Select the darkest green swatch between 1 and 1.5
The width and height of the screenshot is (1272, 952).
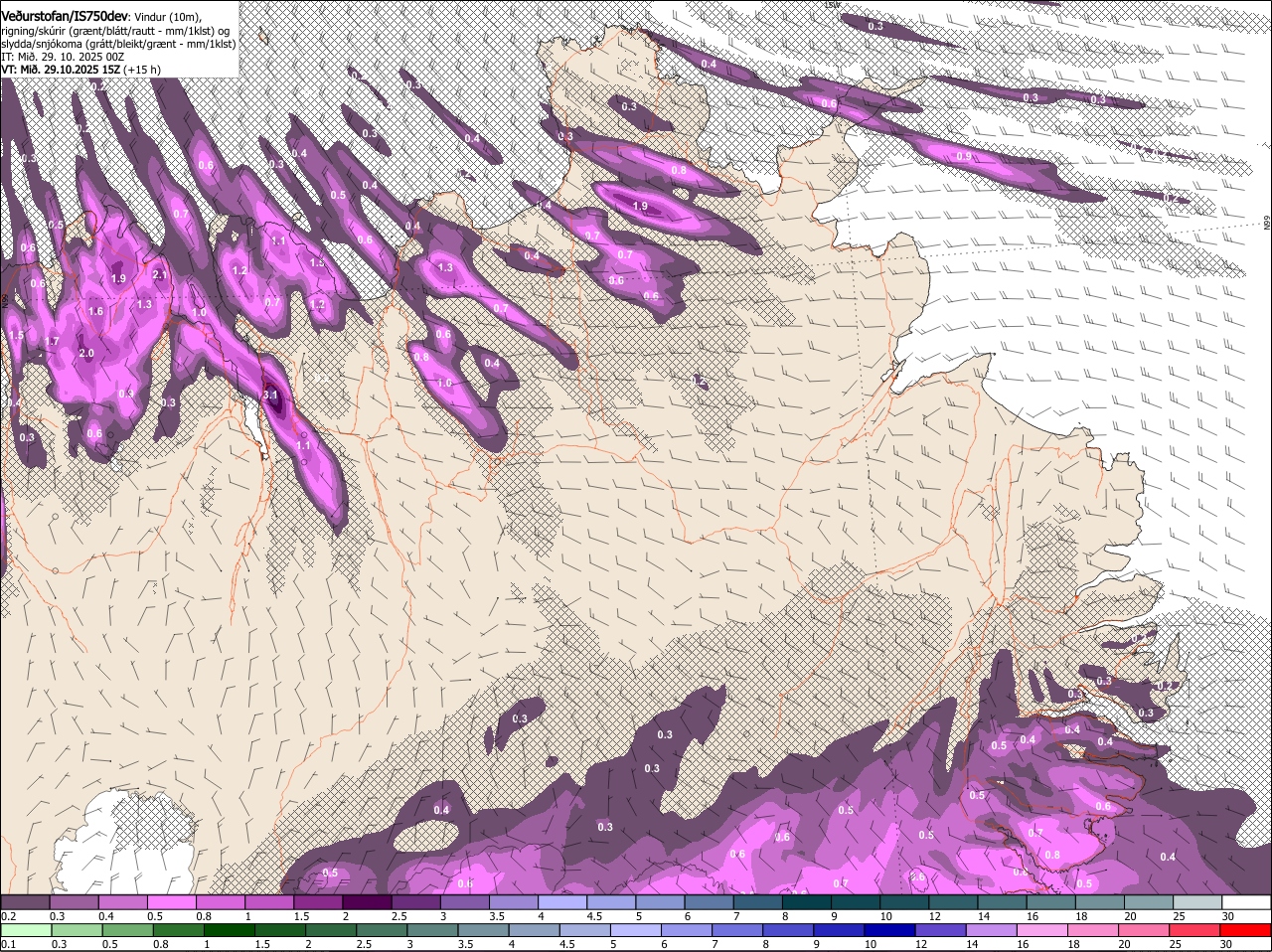pos(229,930)
